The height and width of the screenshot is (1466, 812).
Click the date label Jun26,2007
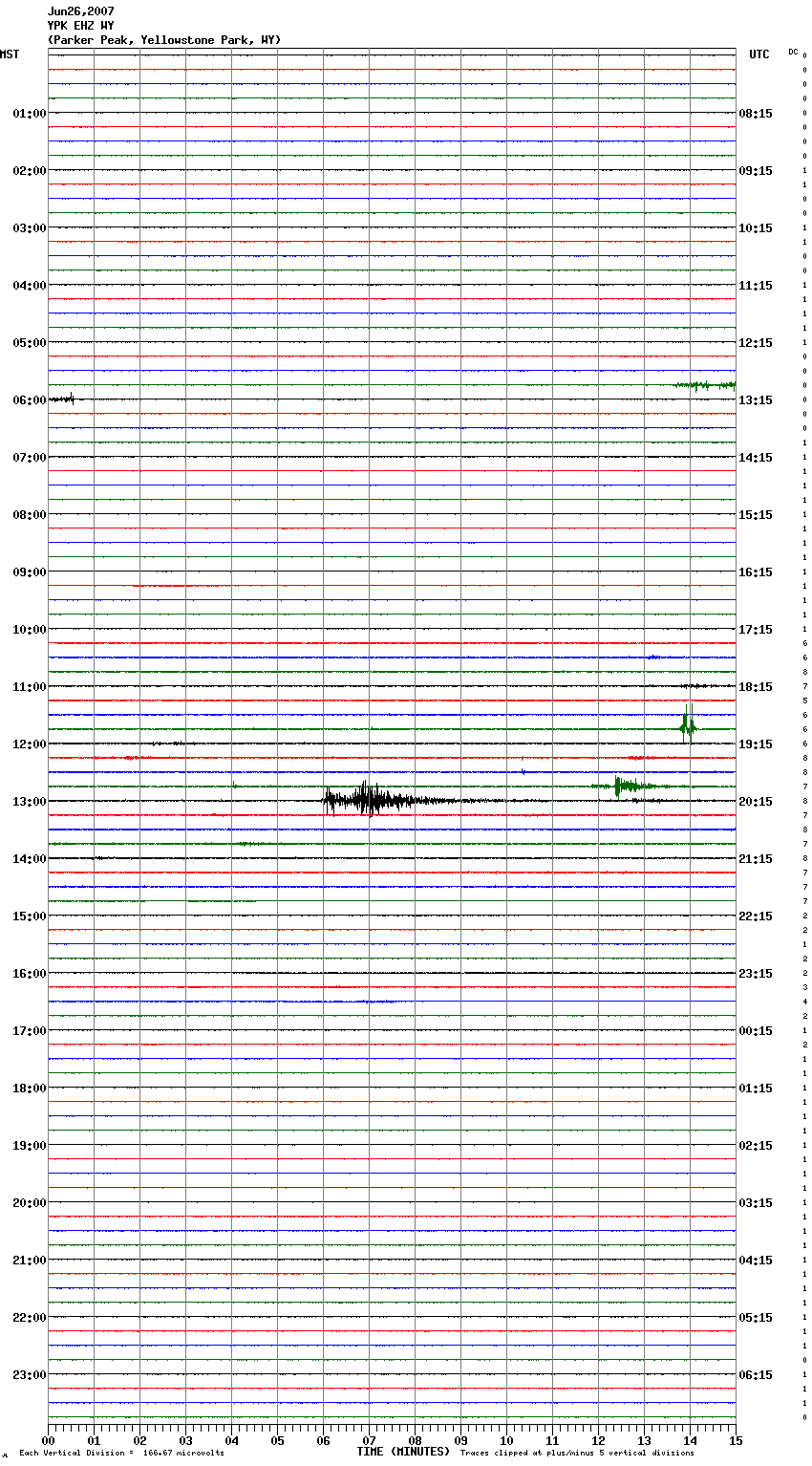80,11
